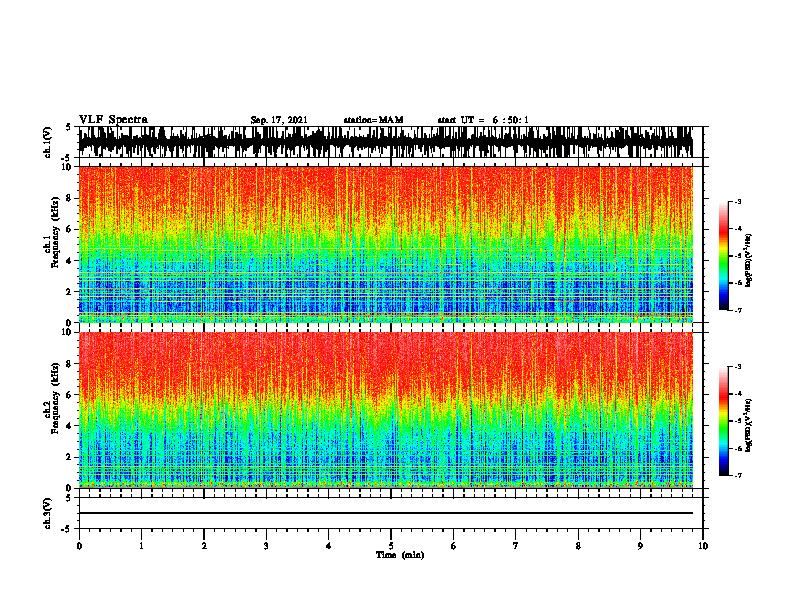792x612 pixels.
Task: Click the "Time (min)" axis label
Action: (400, 555)
